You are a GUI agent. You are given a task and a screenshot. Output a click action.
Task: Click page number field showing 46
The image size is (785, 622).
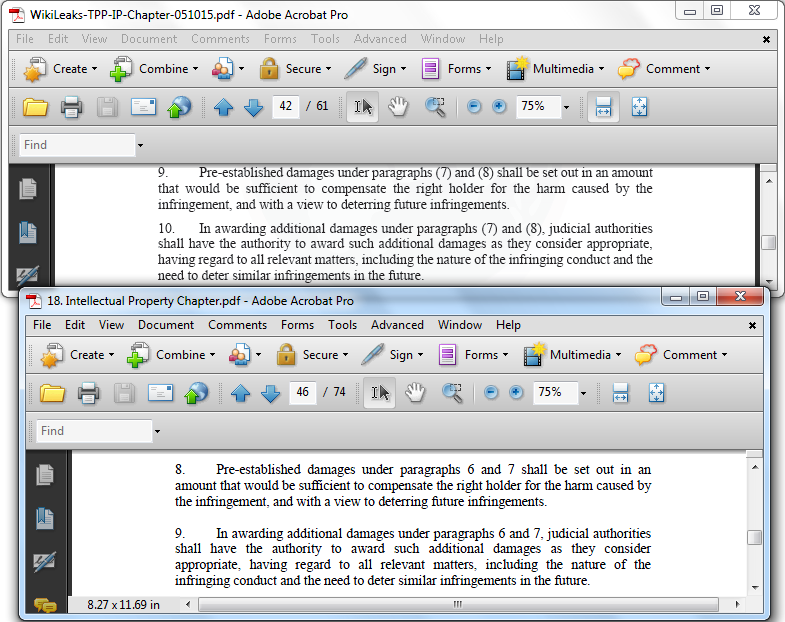(x=302, y=392)
